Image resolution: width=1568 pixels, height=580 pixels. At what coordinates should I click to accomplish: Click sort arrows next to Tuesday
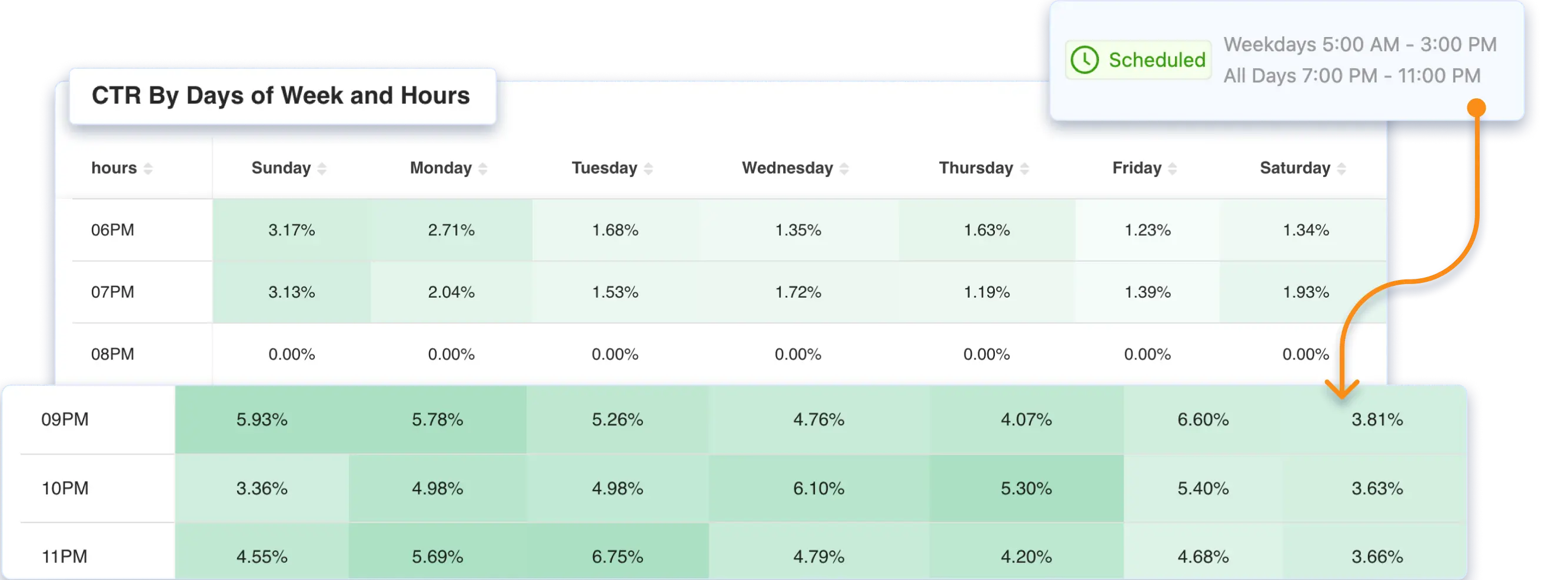tap(648, 169)
